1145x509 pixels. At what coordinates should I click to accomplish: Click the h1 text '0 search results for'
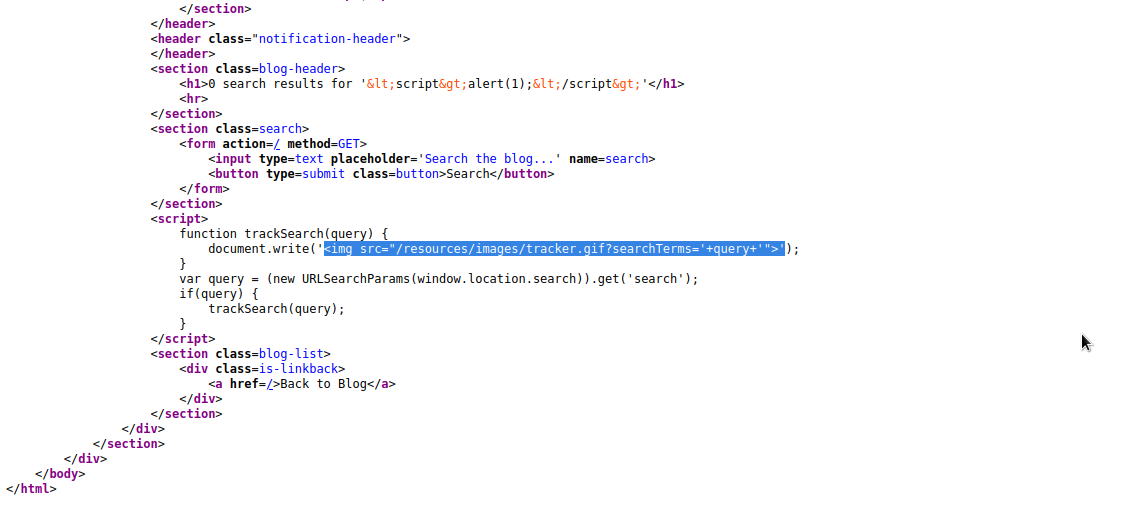pyautogui.click(x=283, y=84)
